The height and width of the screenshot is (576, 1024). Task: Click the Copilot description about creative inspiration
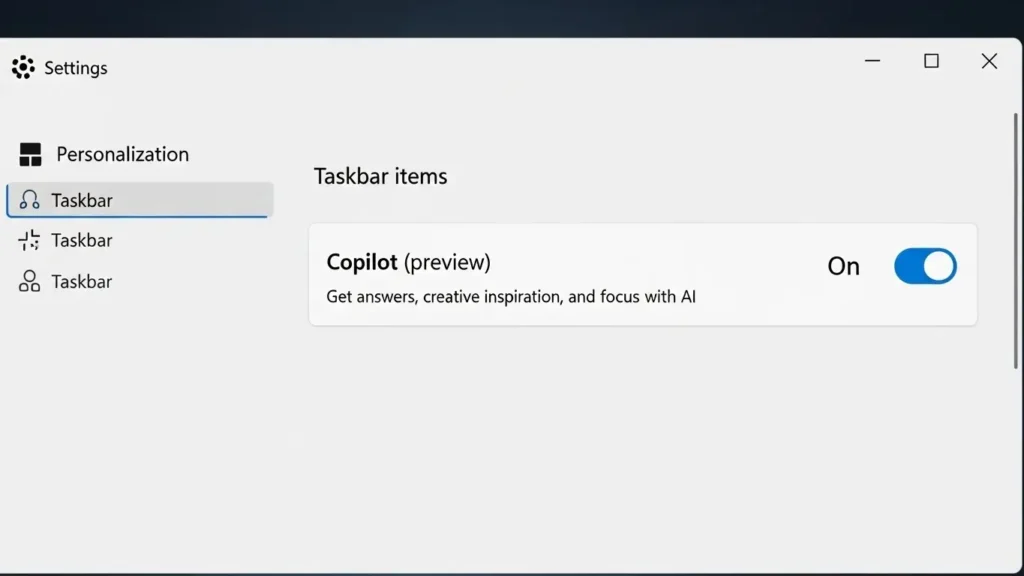click(511, 296)
